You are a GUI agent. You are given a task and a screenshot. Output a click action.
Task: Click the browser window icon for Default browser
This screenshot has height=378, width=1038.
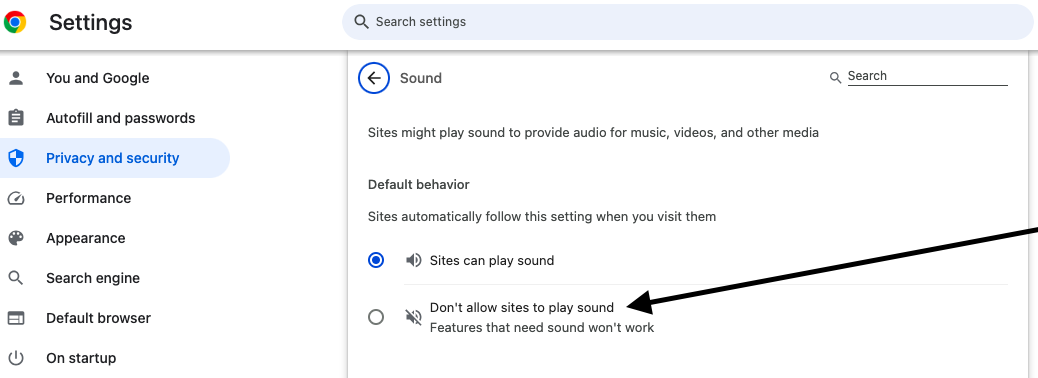[x=15, y=318]
